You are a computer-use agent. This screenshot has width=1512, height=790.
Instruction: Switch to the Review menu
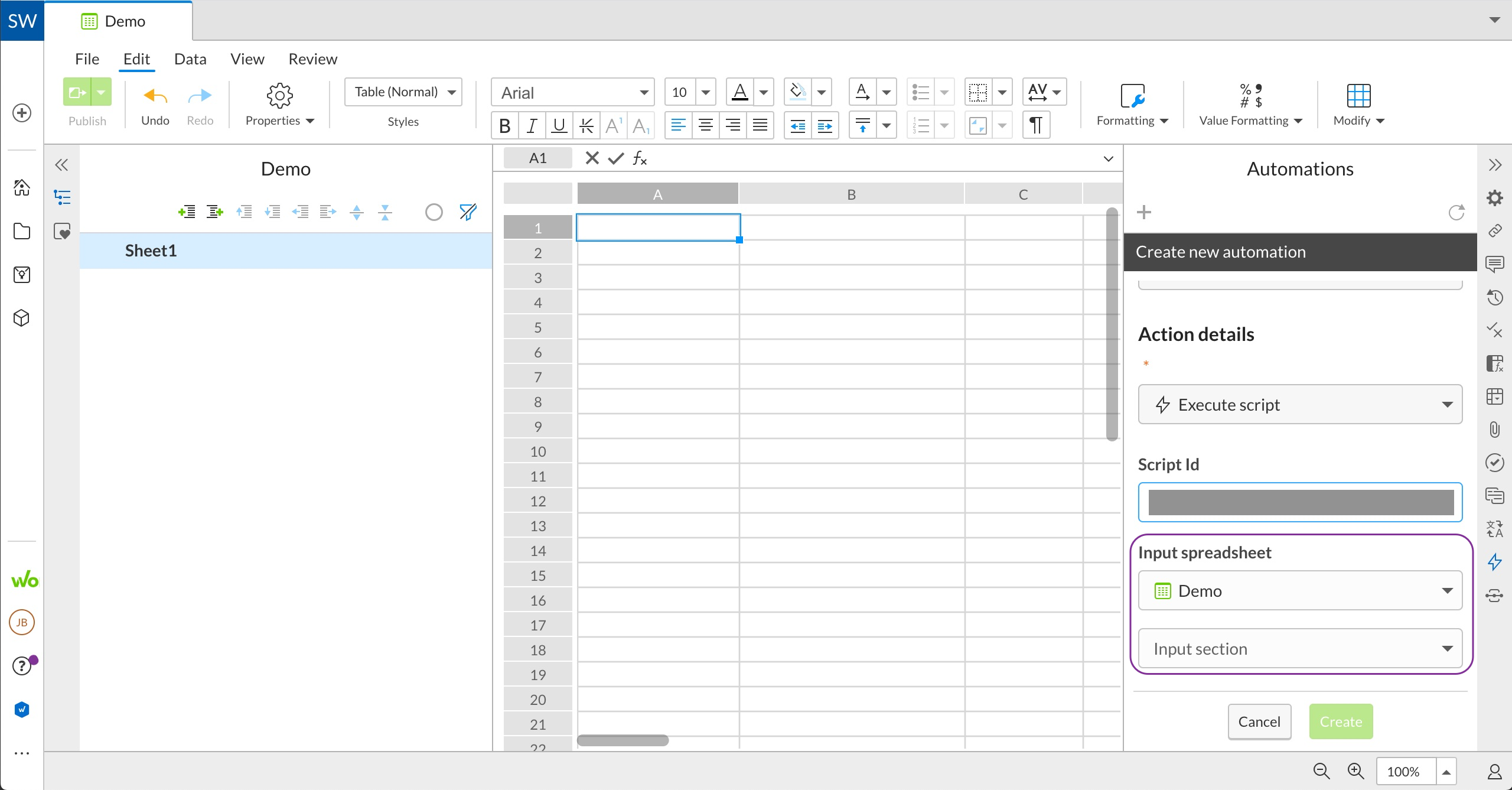312,58
